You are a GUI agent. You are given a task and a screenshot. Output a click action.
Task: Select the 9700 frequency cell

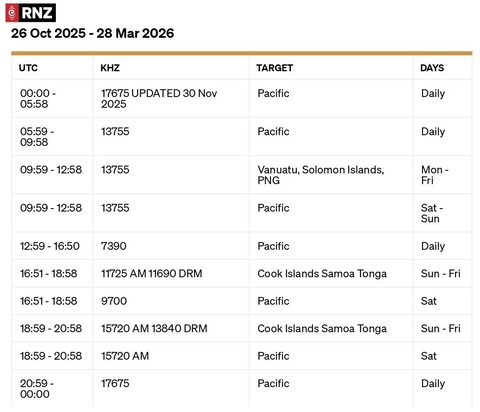click(171, 301)
